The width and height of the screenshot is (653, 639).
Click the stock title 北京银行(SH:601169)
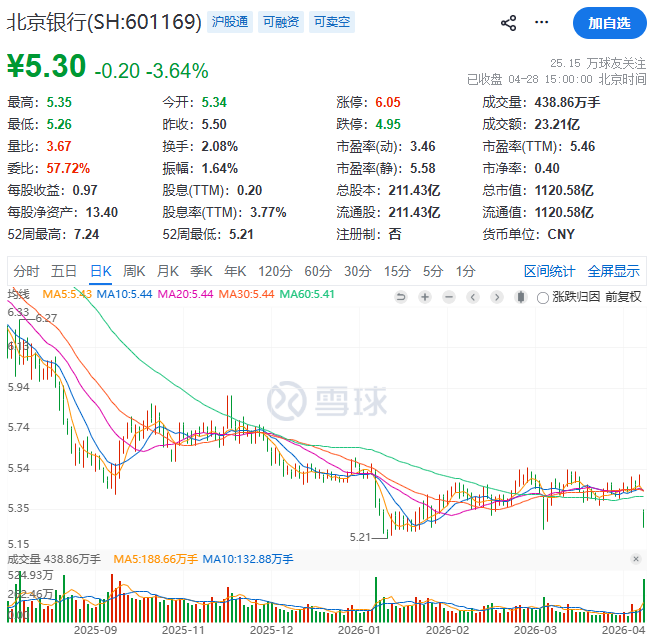[104, 22]
